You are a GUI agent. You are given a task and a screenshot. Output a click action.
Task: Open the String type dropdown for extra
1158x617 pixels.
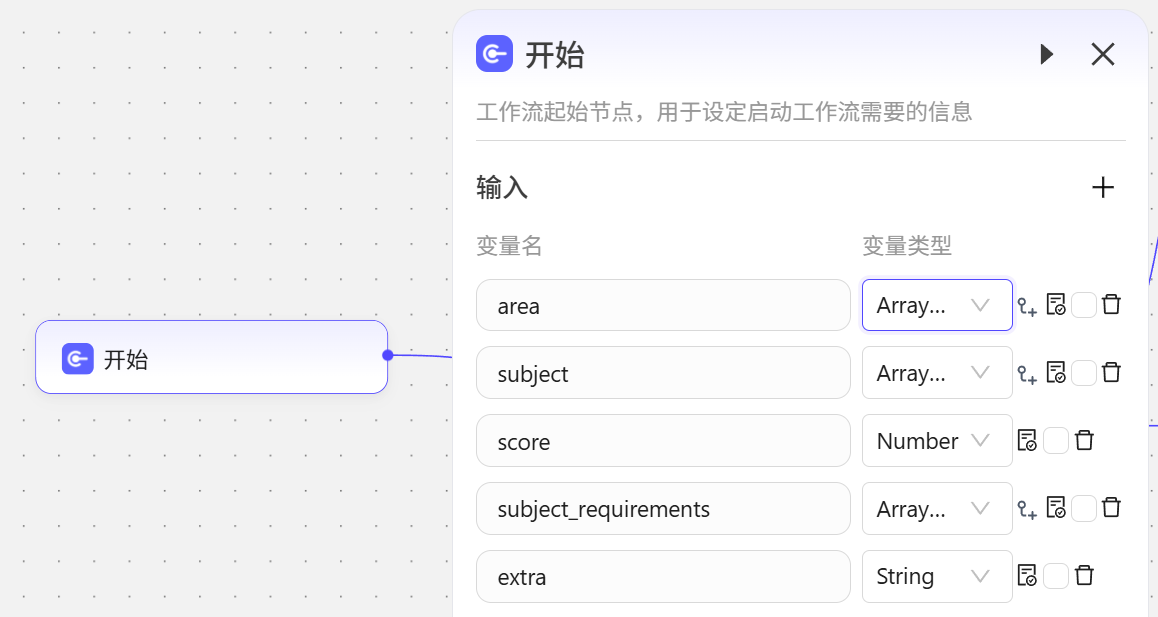(x=936, y=576)
